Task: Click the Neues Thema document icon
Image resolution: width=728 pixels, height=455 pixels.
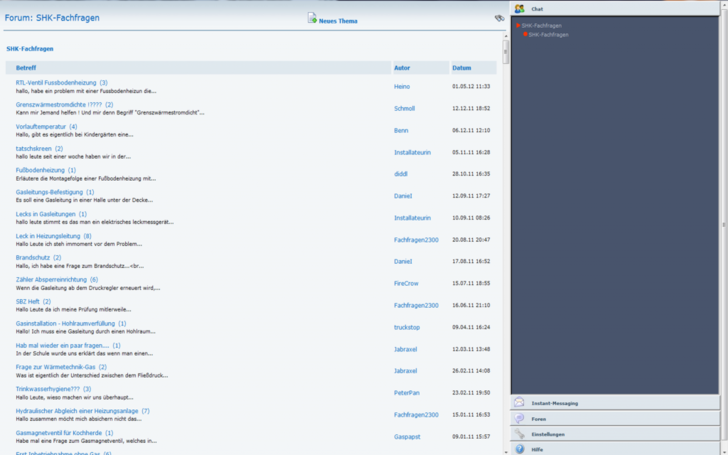Action: [x=312, y=18]
